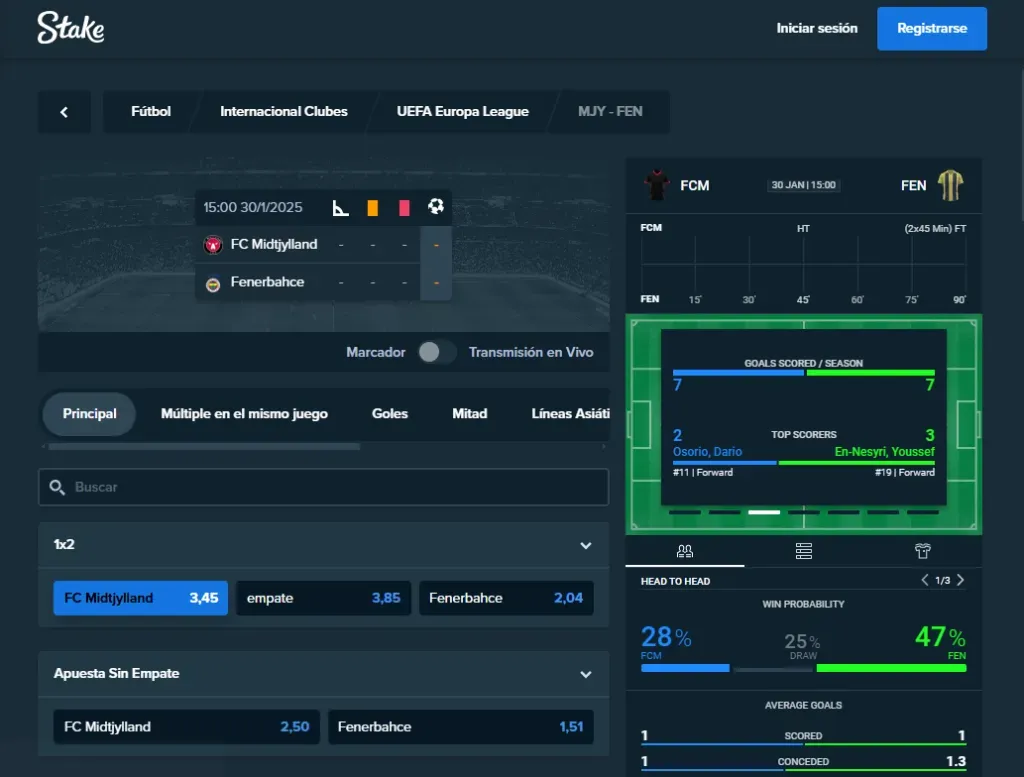This screenshot has width=1024, height=777.
Task: Open the lineups jersey icon tab
Action: tap(922, 551)
